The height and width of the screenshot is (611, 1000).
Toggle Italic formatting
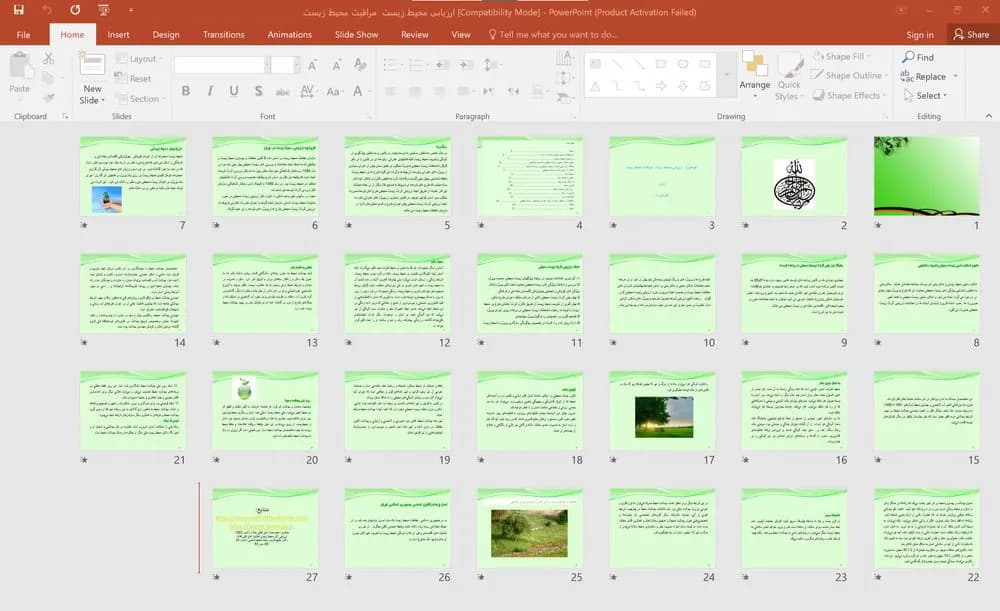click(x=210, y=91)
